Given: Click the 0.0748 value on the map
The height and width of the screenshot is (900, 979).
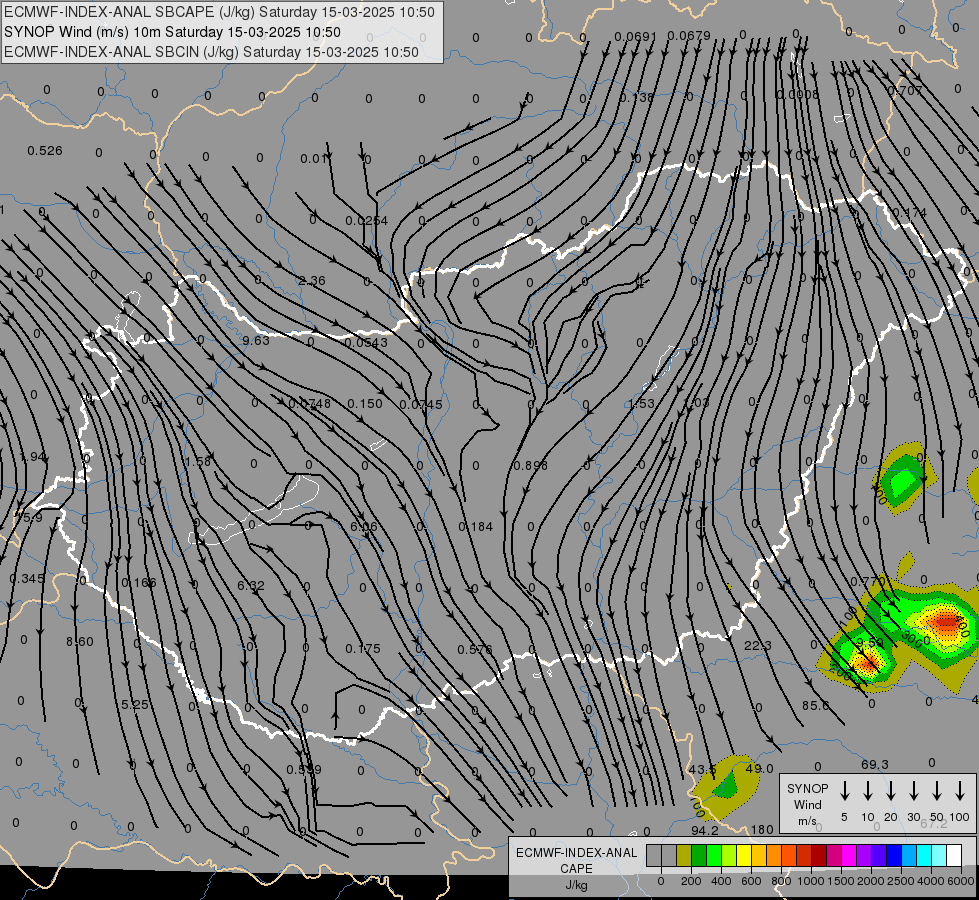Looking at the screenshot, I should tap(310, 403).
